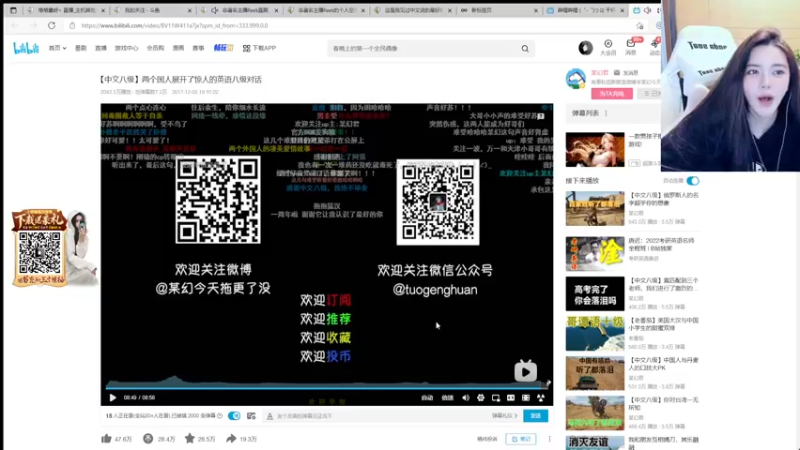Click the site info lock icon in address bar
800x450 pixels.
[x=72, y=26]
